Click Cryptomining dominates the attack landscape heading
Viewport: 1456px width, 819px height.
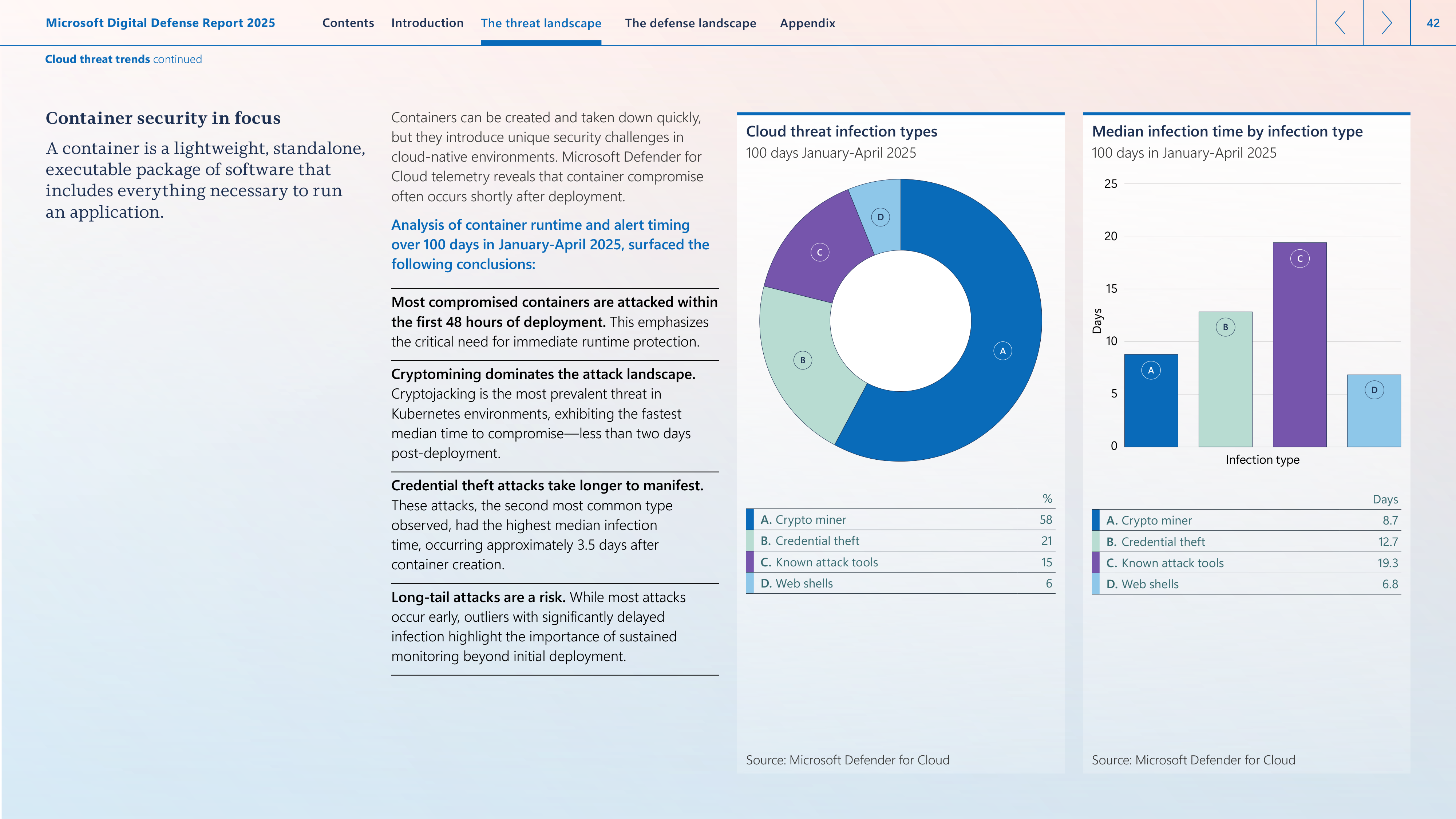pos(543,374)
